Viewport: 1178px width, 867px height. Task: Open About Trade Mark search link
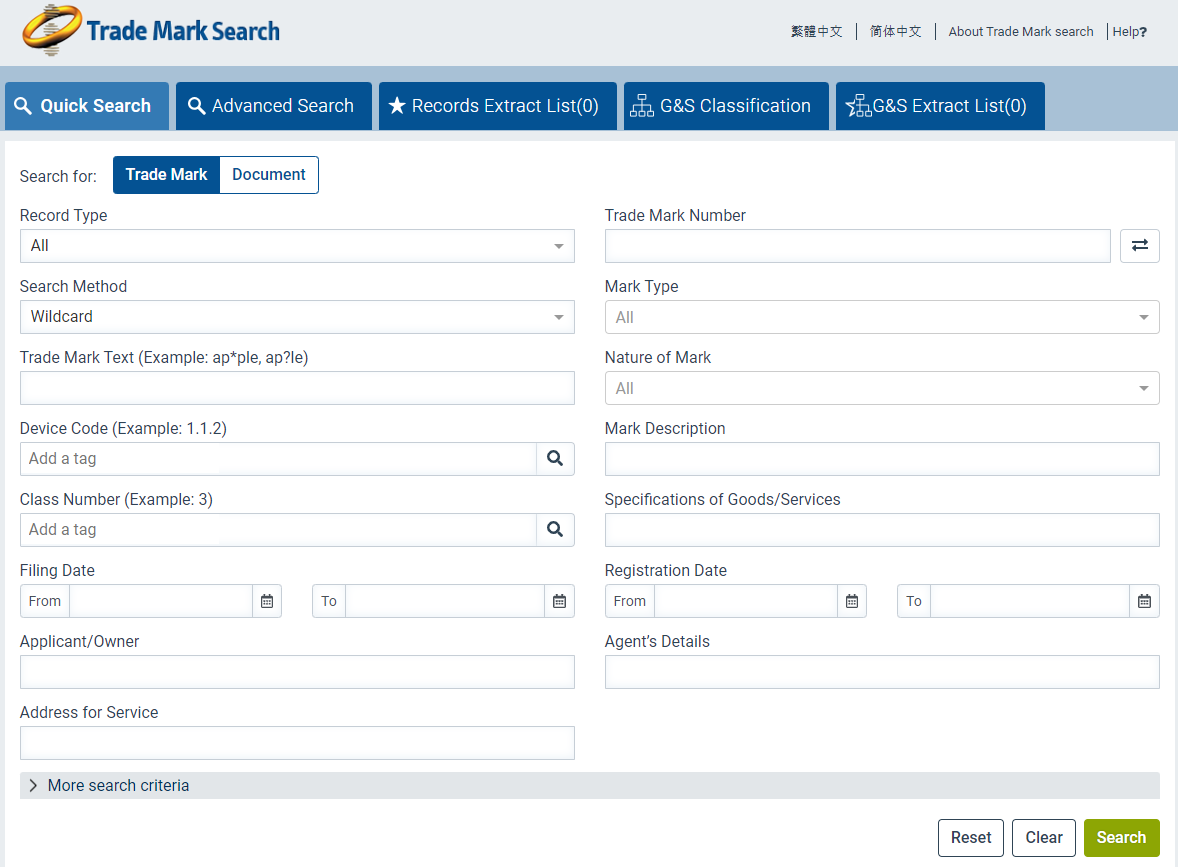[x=1020, y=32]
